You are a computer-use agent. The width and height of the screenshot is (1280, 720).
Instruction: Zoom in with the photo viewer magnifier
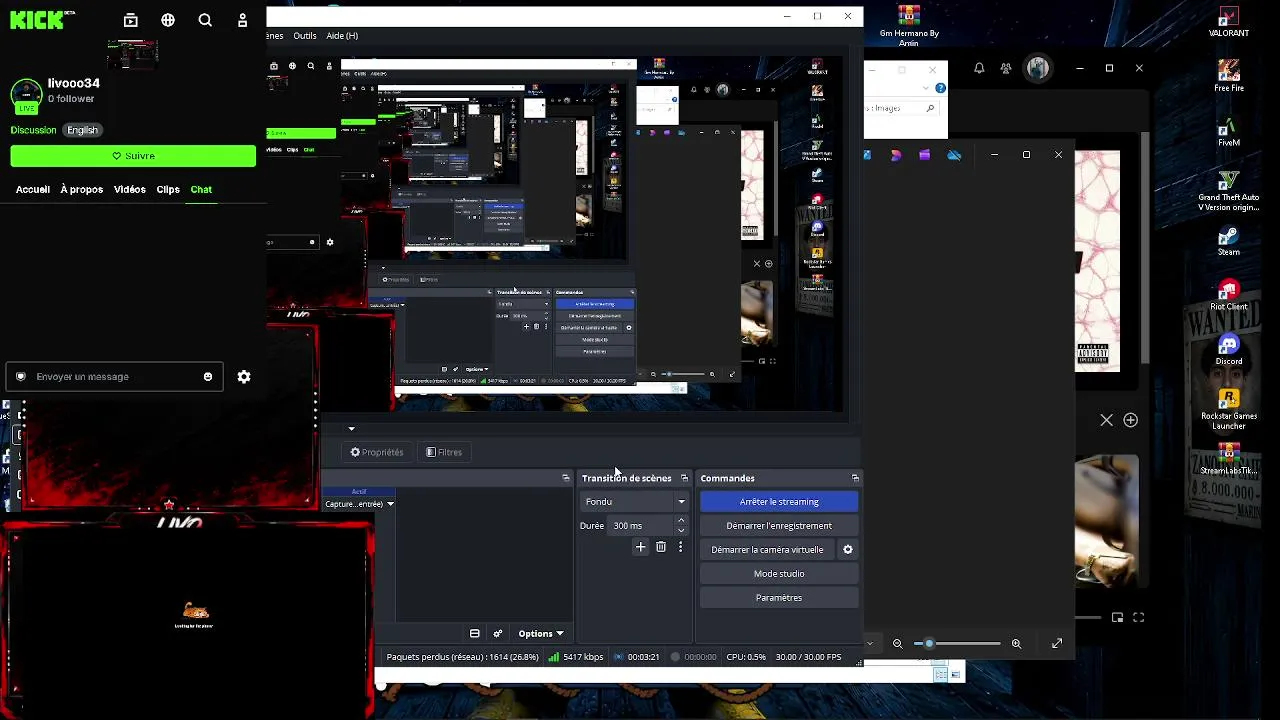(1016, 644)
